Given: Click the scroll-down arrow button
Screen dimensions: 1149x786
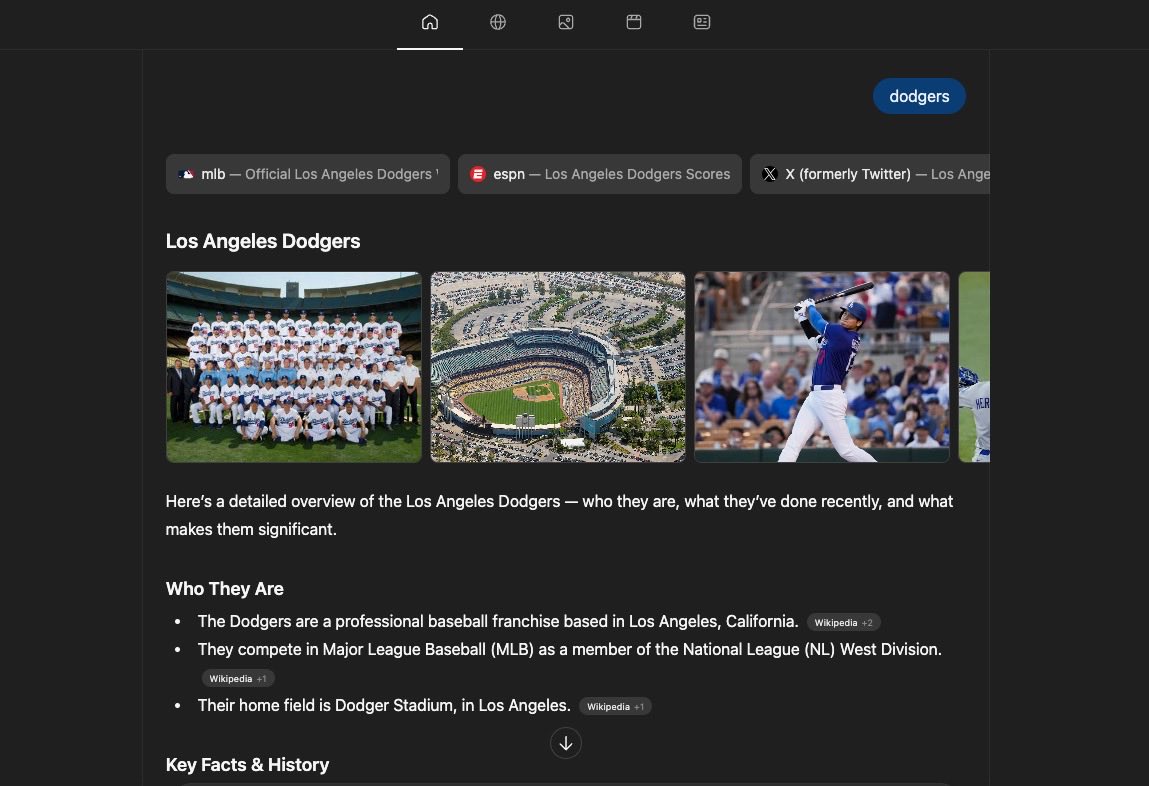Looking at the screenshot, I should (566, 744).
